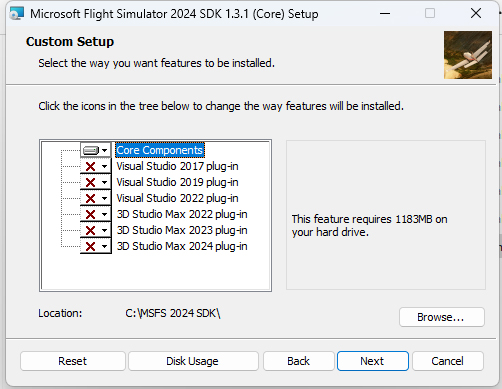Select Visual Studio 2019 plug-in label
The height and width of the screenshot is (389, 502).
[177, 182]
